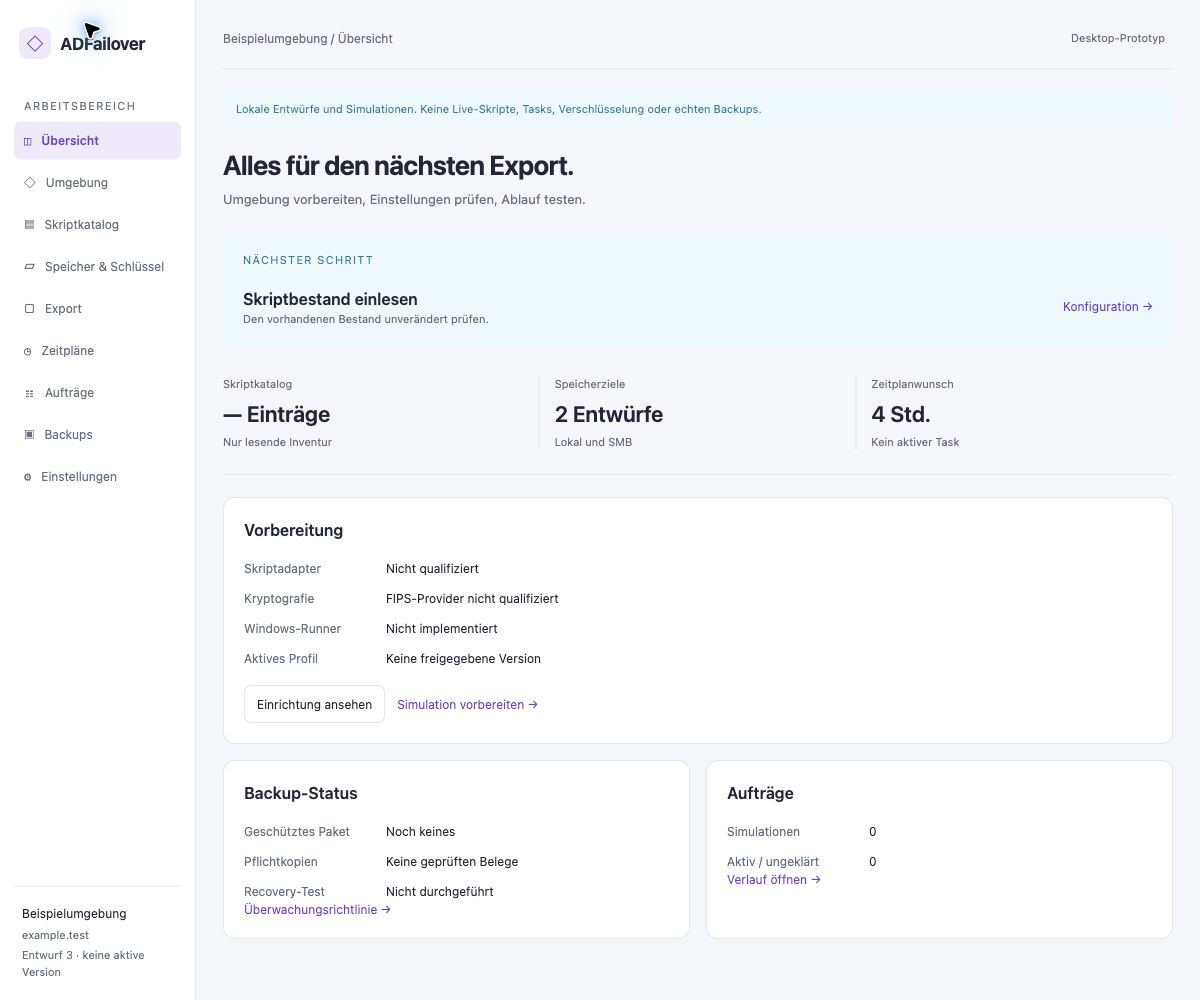Open Einstellungen in the sidebar
This screenshot has width=1200, height=1000.
[x=97, y=477]
